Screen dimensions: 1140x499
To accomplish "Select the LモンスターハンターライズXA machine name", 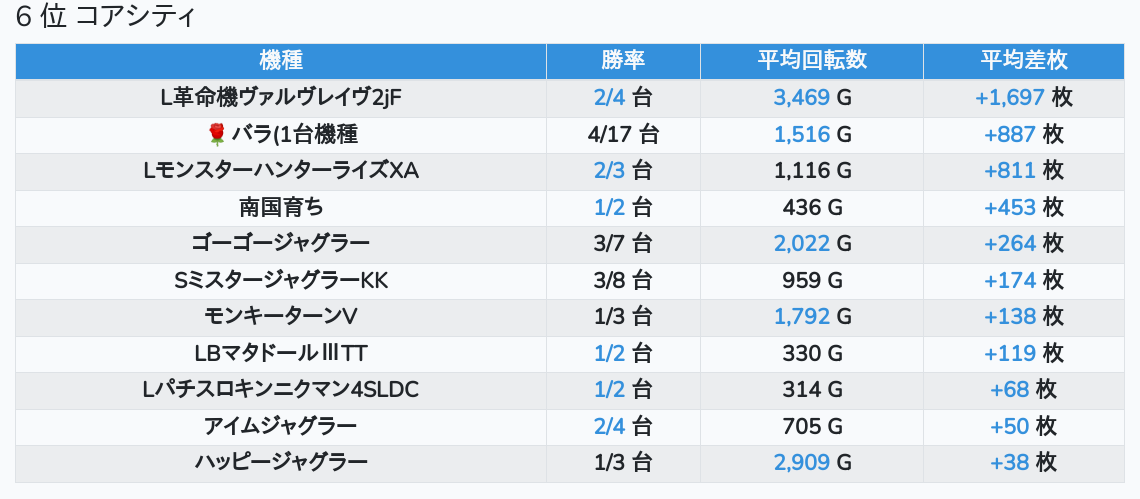I will pos(280,170).
